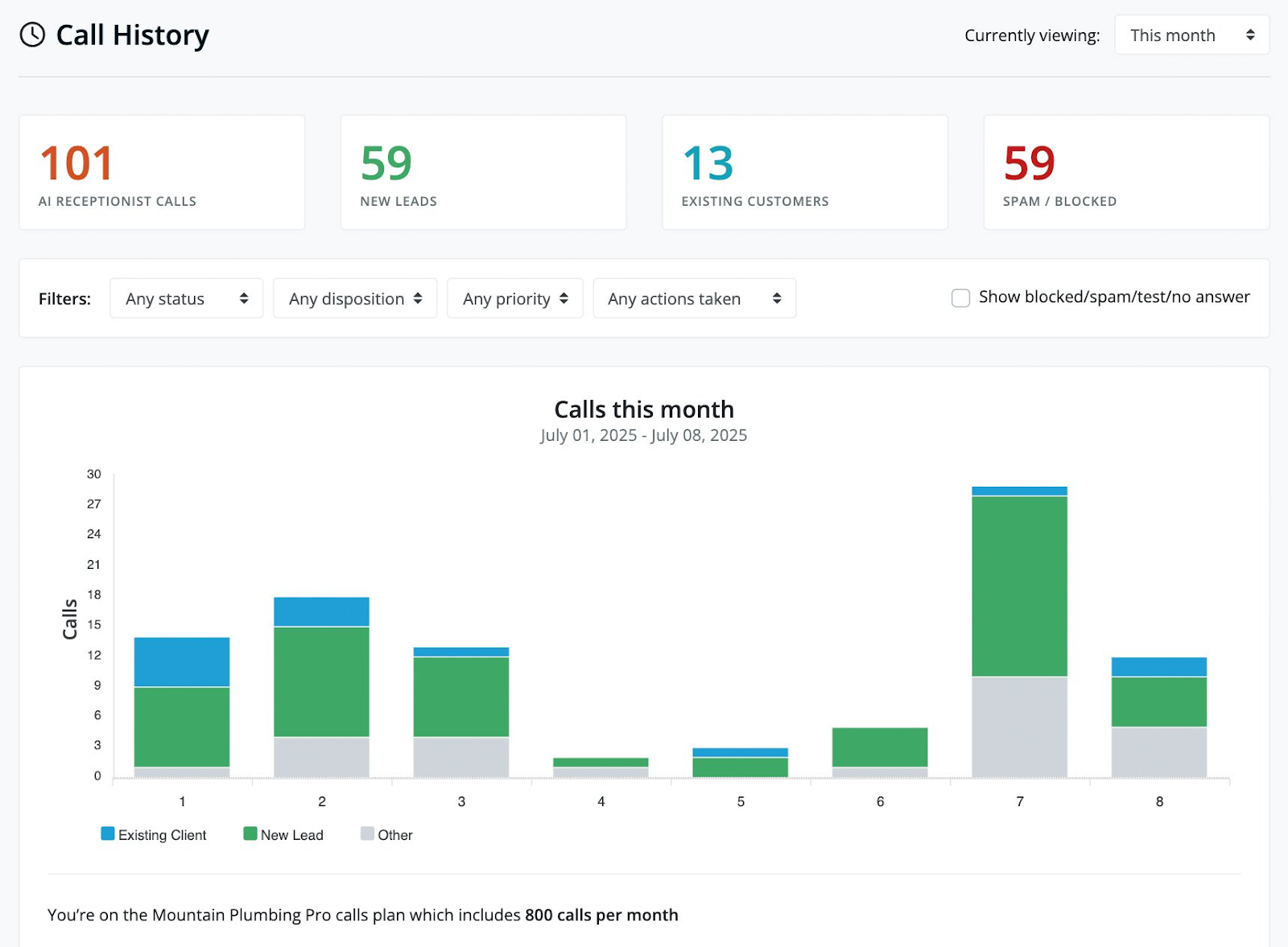Open the Any disposition filter dropdown
This screenshot has height=947, width=1288.
click(354, 299)
